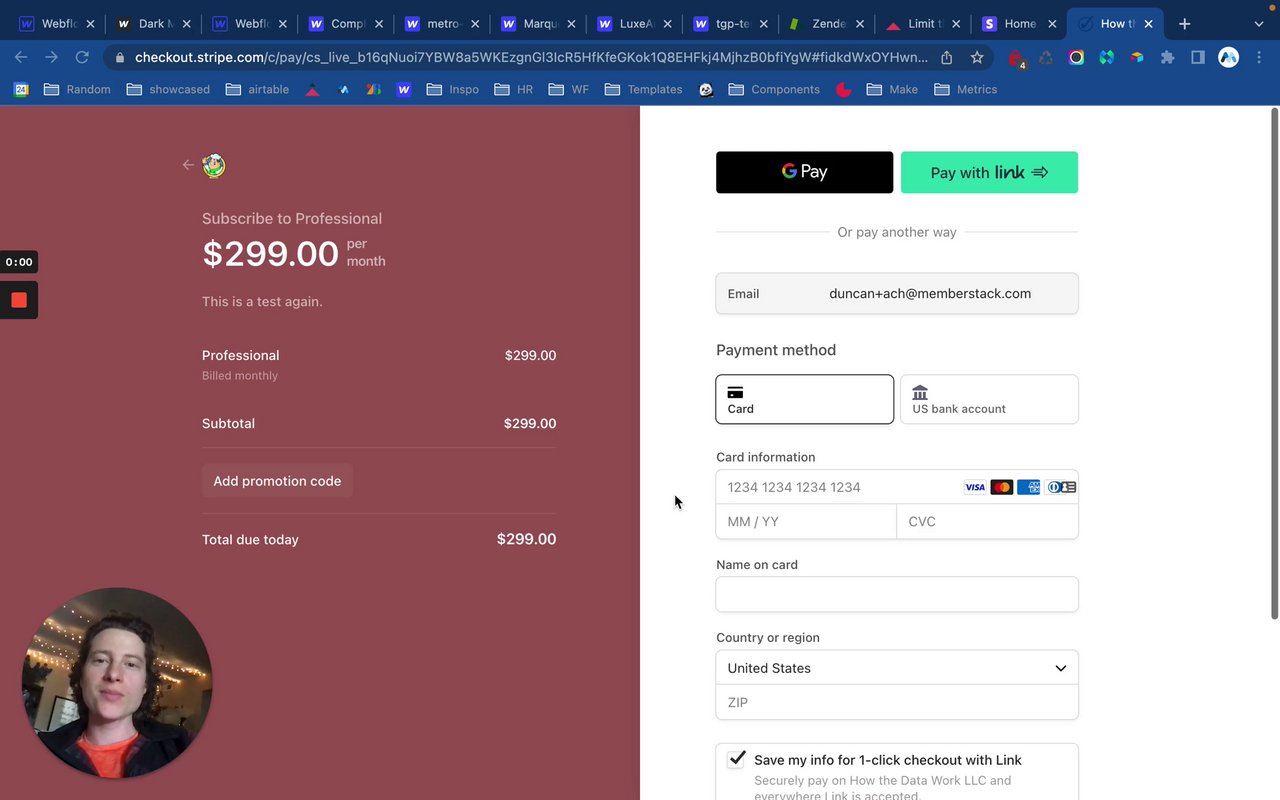1280x800 pixels.
Task: Click the back arrow beside merchant logo
Action: tap(188, 165)
